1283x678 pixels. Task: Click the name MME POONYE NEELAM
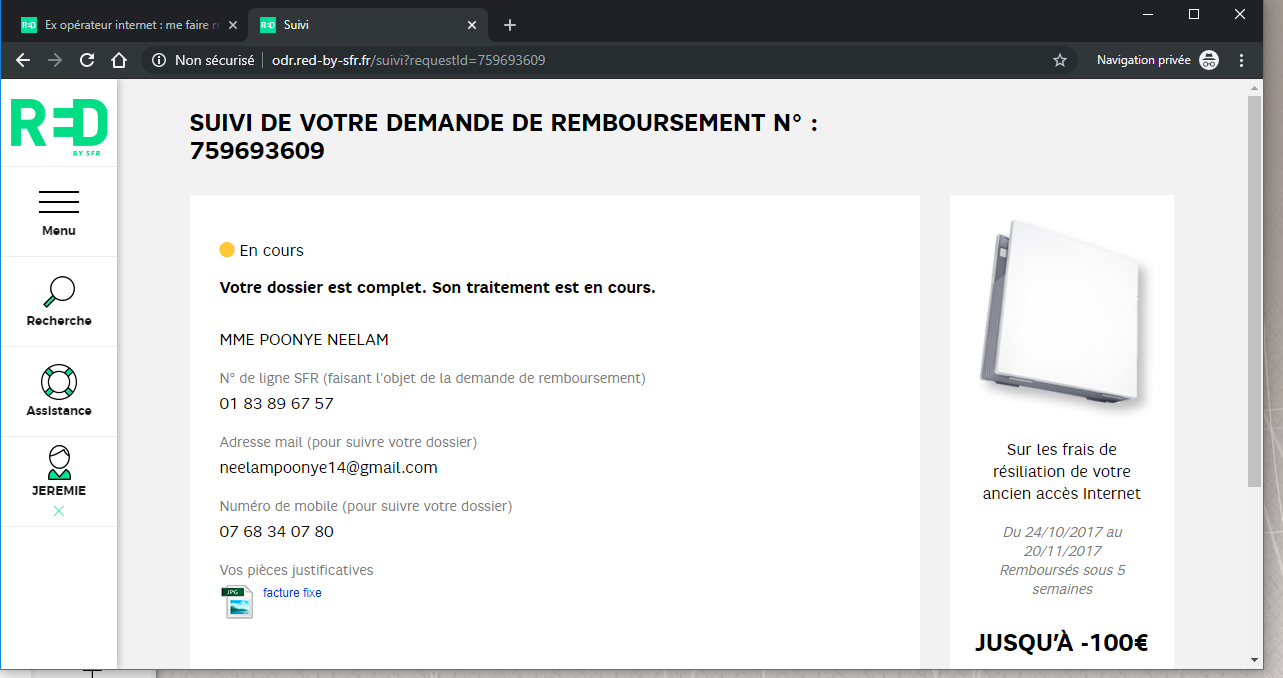click(x=304, y=340)
